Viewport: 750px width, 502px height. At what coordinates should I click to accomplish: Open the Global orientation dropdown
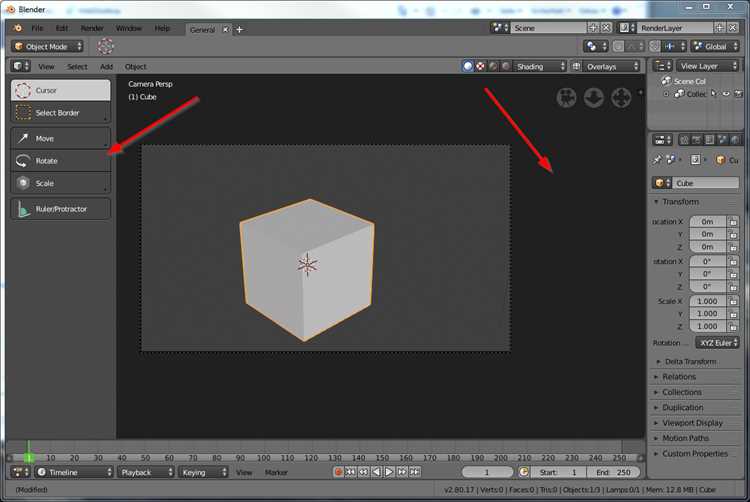pyautogui.click(x=715, y=46)
